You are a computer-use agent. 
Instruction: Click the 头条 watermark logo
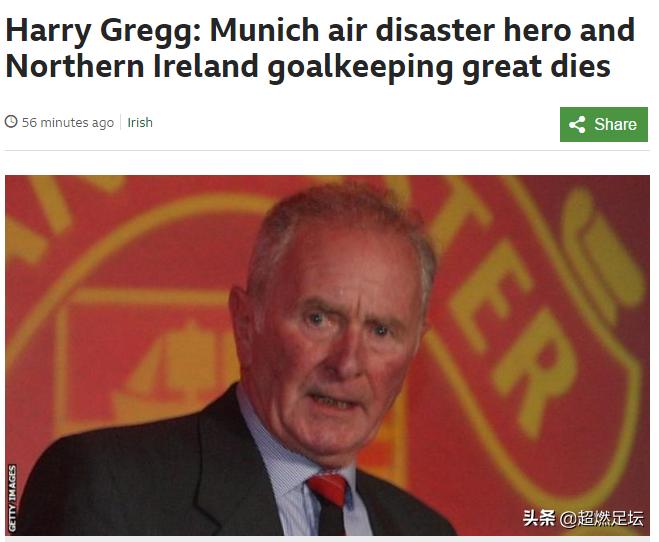pos(539,518)
